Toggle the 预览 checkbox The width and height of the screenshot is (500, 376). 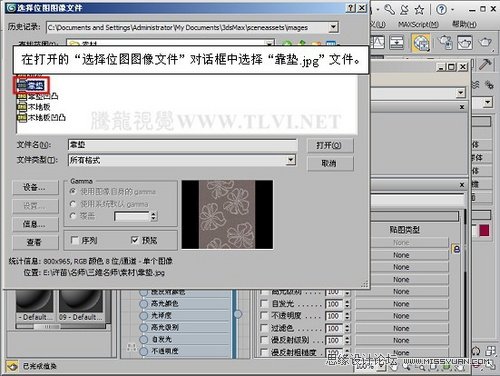point(135,240)
